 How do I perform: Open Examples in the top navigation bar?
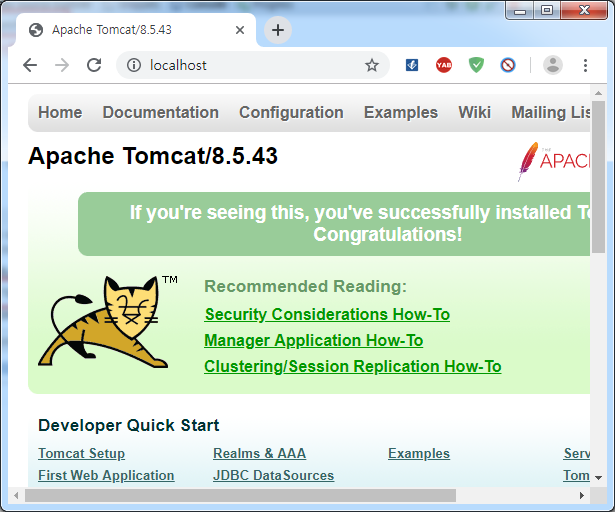coord(400,113)
